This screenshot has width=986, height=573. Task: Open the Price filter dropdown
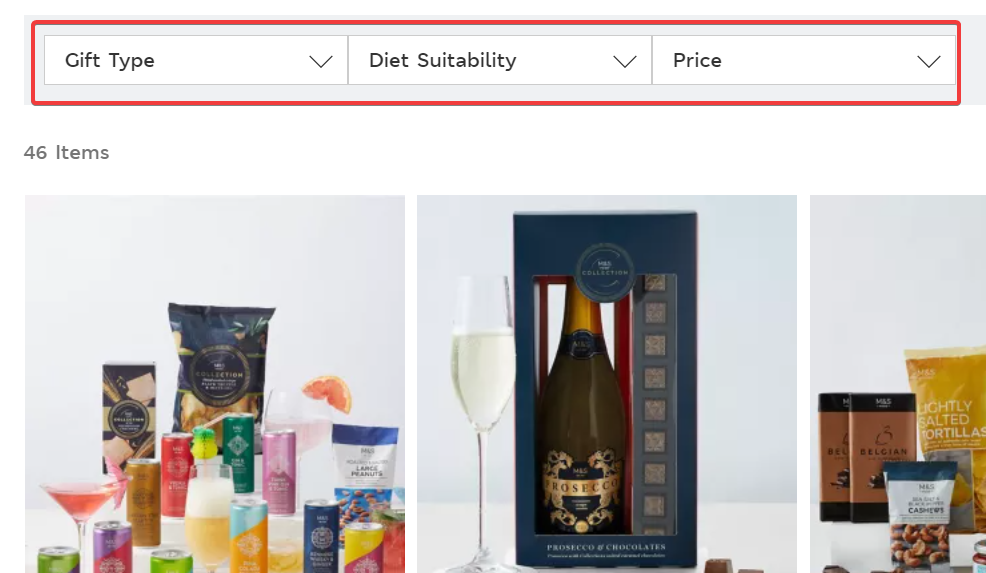point(804,60)
